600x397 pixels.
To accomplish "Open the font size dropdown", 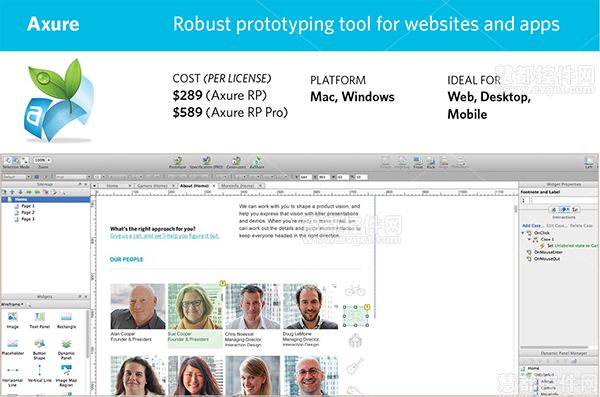I will (x=99, y=176).
